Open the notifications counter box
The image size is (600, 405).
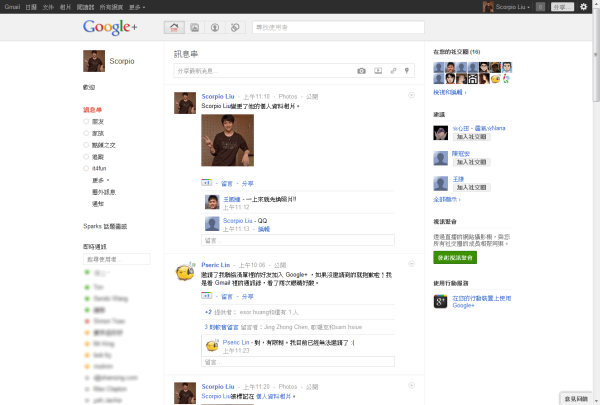tap(540, 7)
